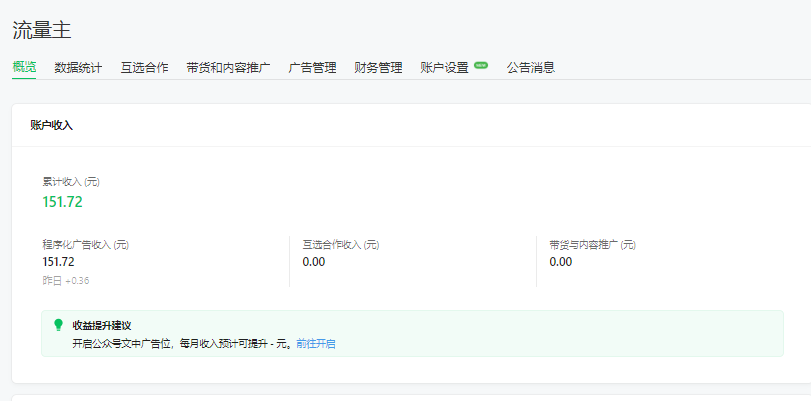The height and width of the screenshot is (401, 811).
Task: Click the 0.00 value under 带货与内容推广
Action: point(561,262)
